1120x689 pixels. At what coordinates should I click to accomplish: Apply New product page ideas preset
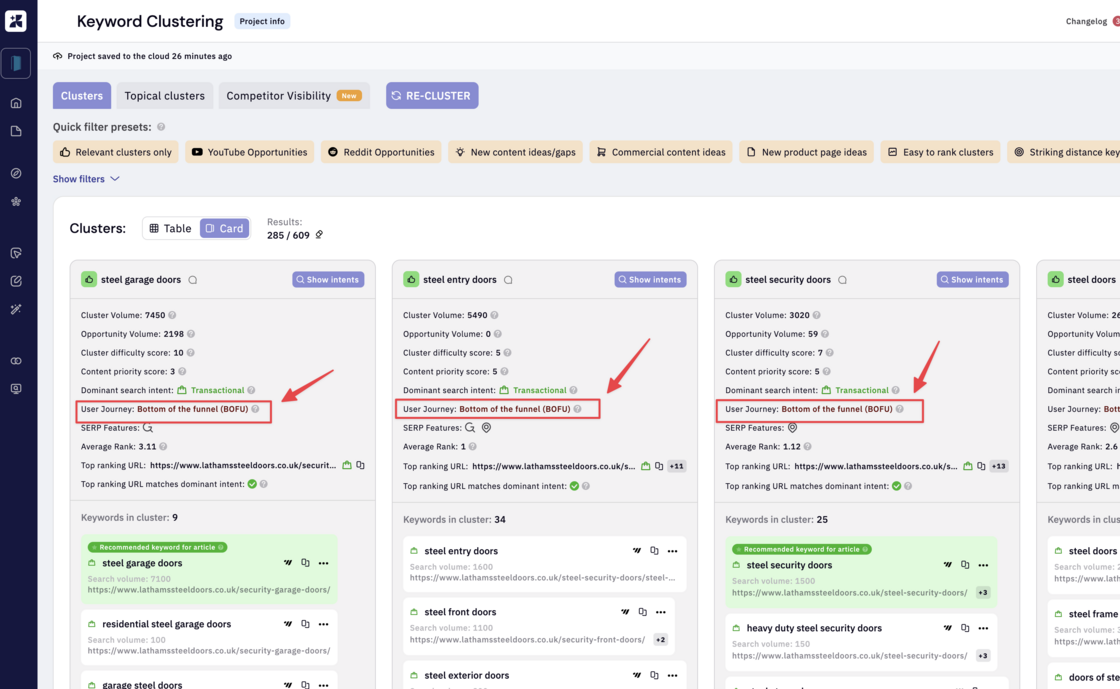pyautogui.click(x=806, y=152)
